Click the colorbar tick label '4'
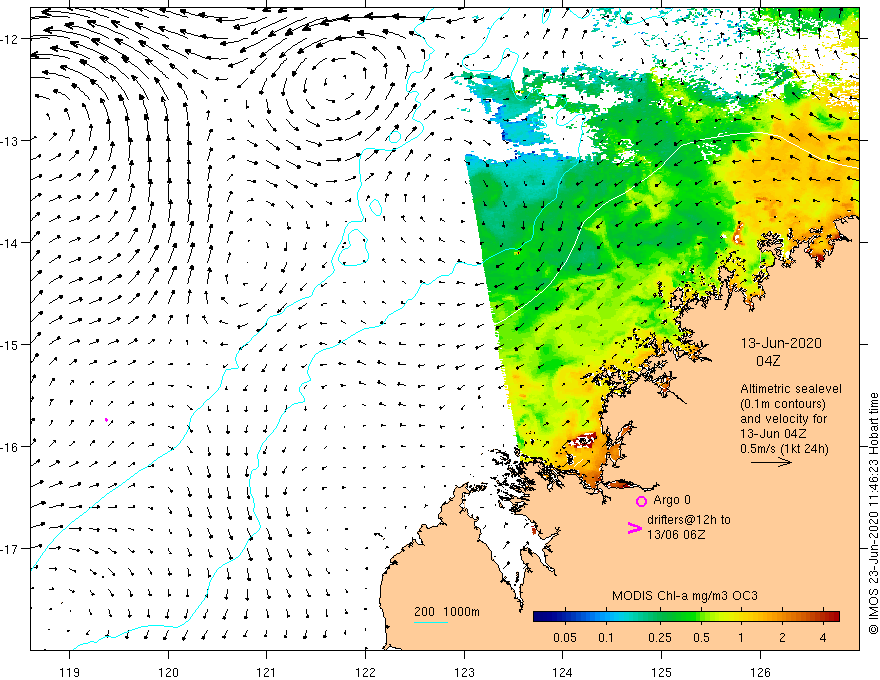880x680 pixels. click(x=823, y=638)
